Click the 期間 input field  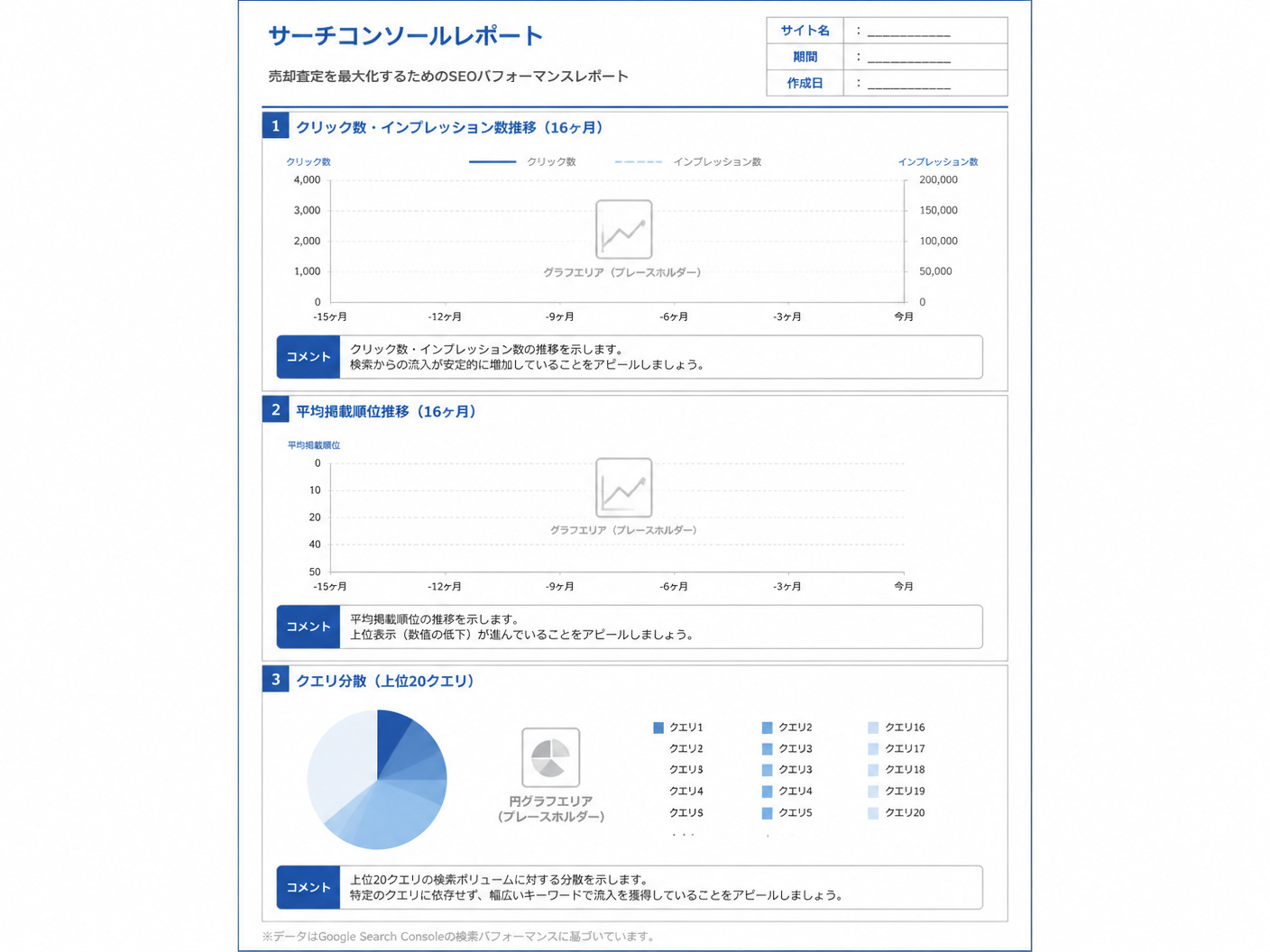925,57
